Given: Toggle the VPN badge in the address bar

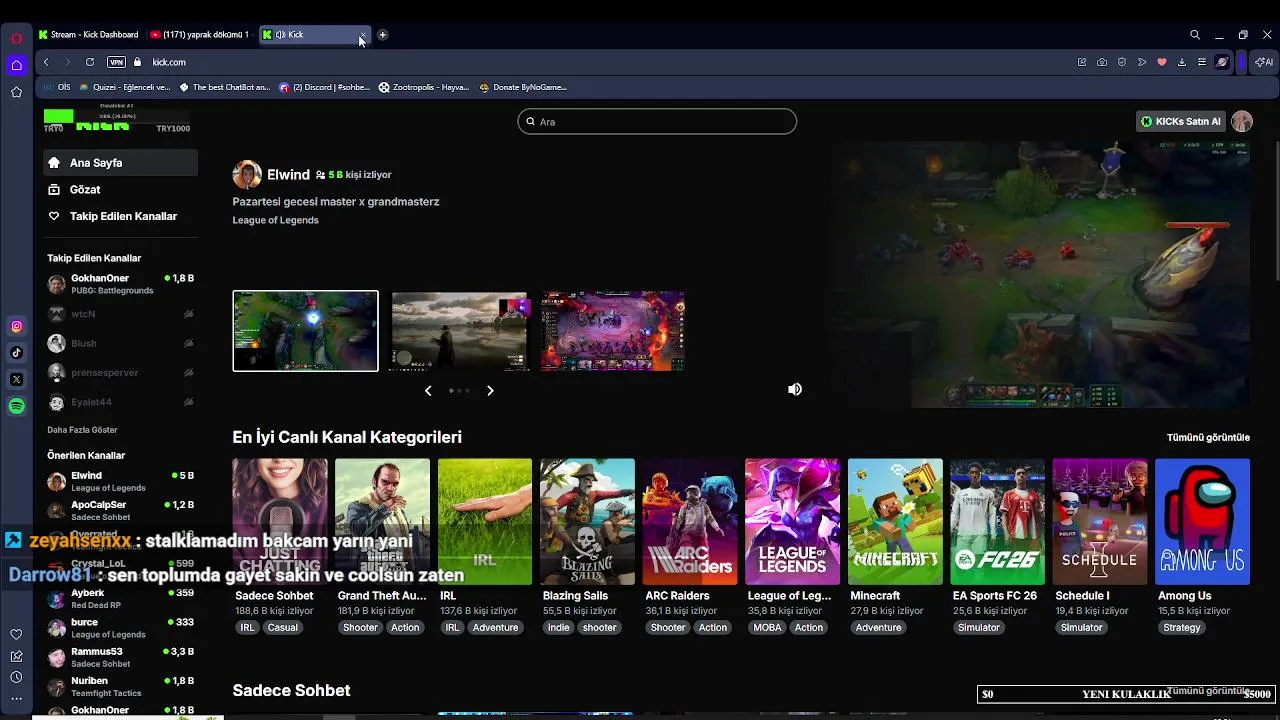Looking at the screenshot, I should [x=117, y=62].
